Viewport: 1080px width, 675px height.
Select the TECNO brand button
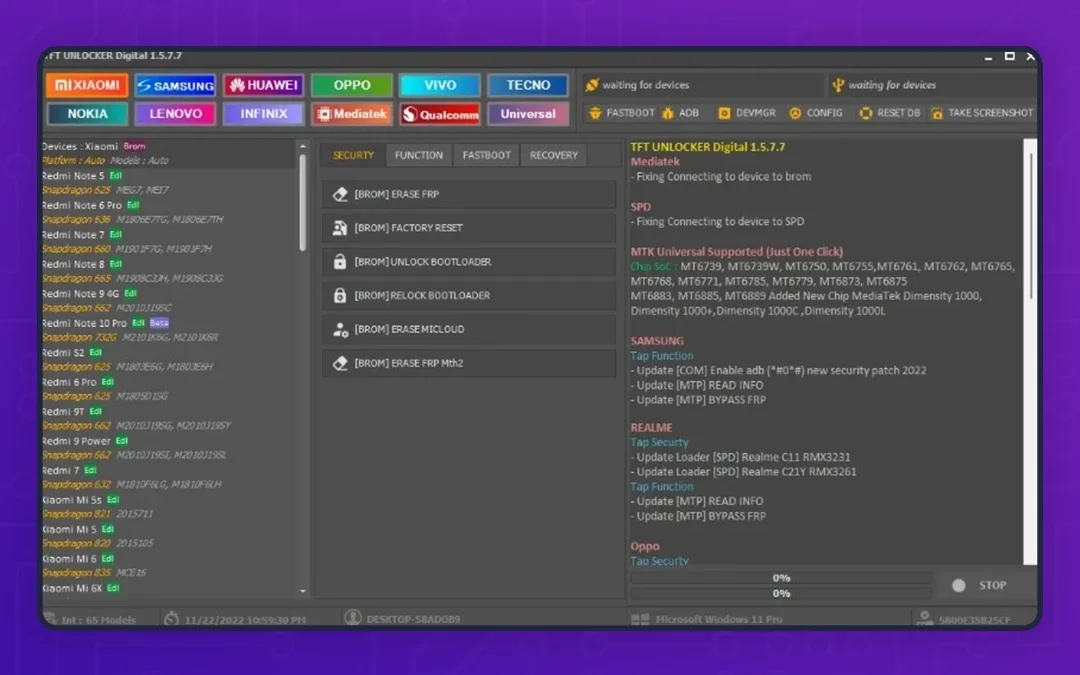(x=528, y=85)
